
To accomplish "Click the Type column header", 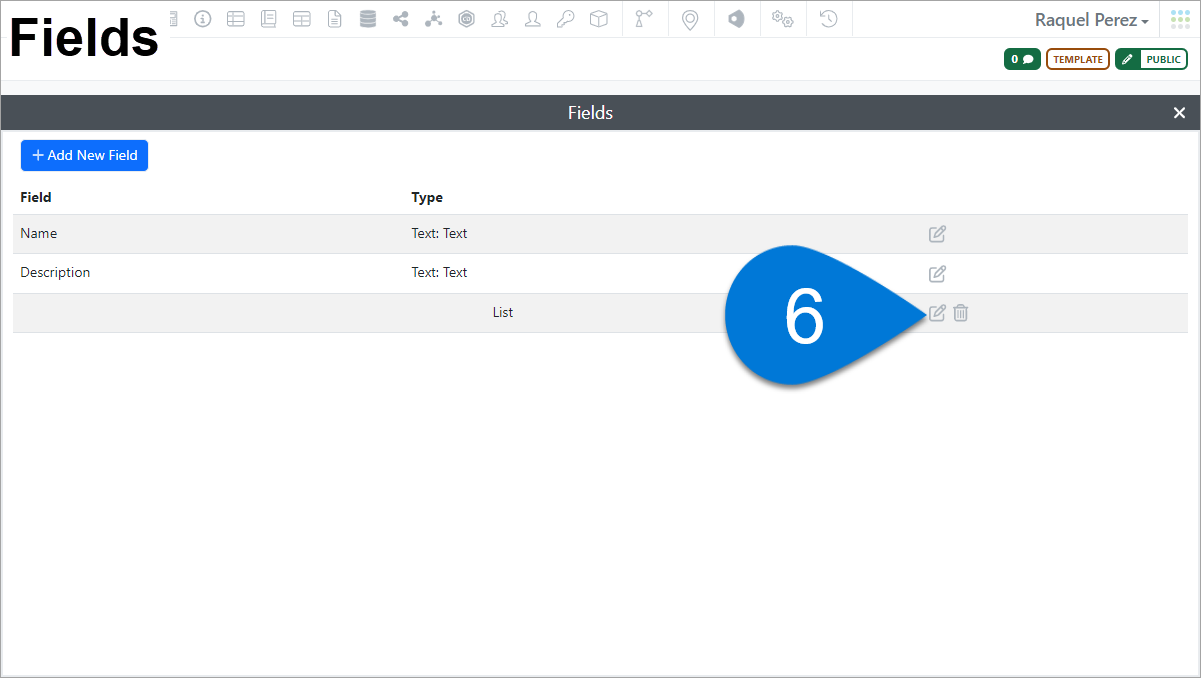I will tap(427, 197).
